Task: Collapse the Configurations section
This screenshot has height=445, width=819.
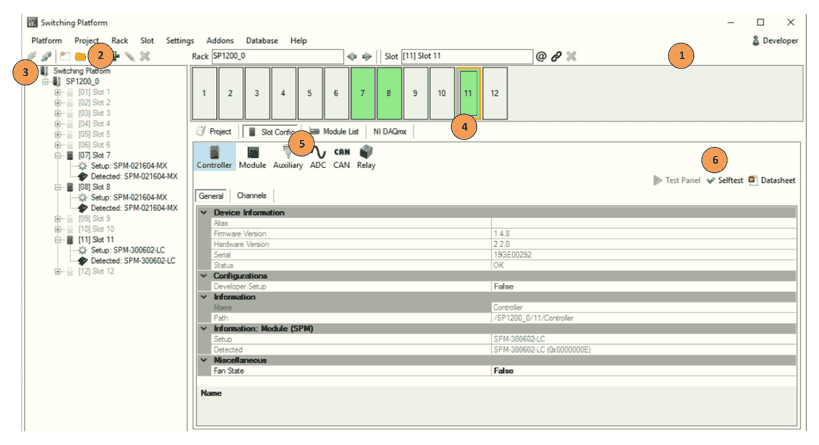Action: pos(204,276)
